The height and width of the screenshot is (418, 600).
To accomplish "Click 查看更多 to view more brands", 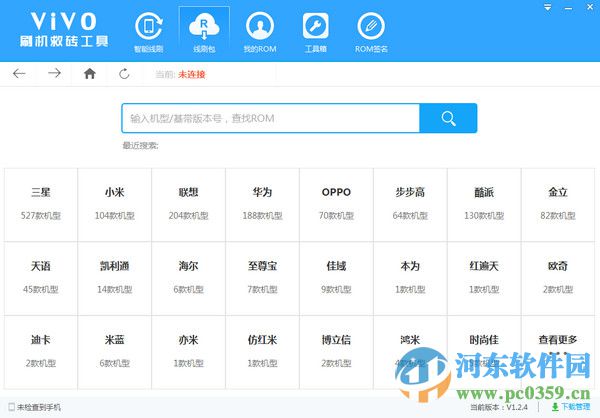I will tap(558, 353).
